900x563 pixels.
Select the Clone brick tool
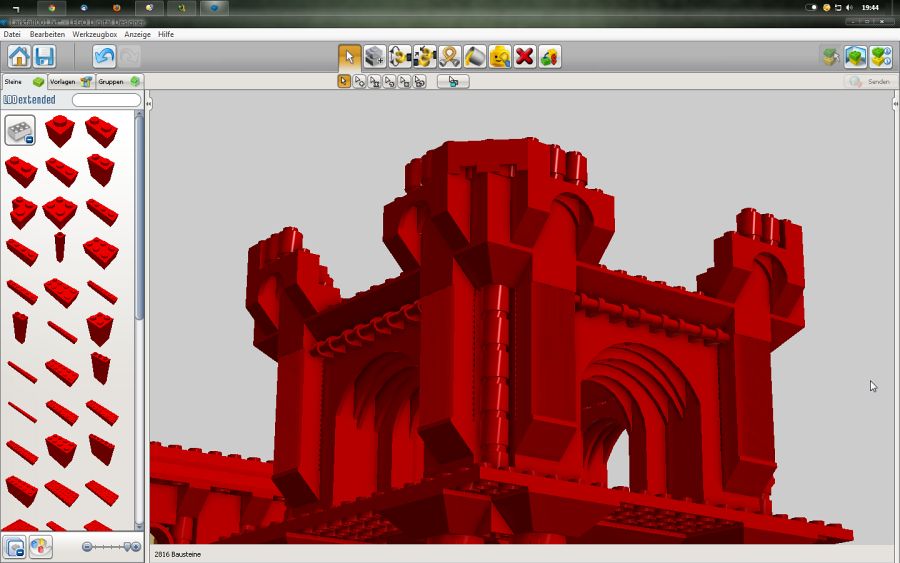coord(375,56)
